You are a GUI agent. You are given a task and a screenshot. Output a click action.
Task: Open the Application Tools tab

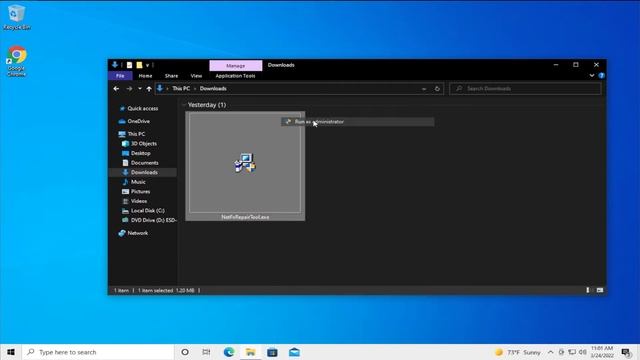[x=235, y=76]
